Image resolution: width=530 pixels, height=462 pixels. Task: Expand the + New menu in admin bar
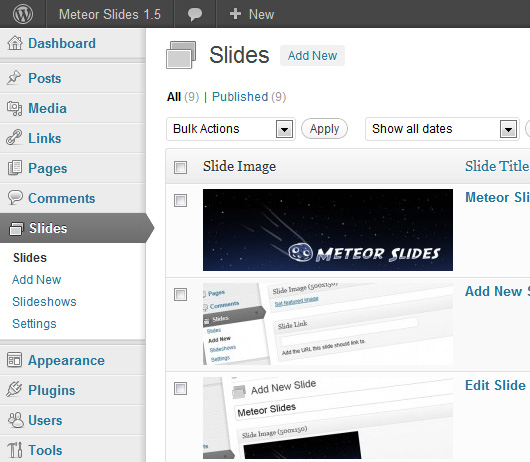point(251,14)
